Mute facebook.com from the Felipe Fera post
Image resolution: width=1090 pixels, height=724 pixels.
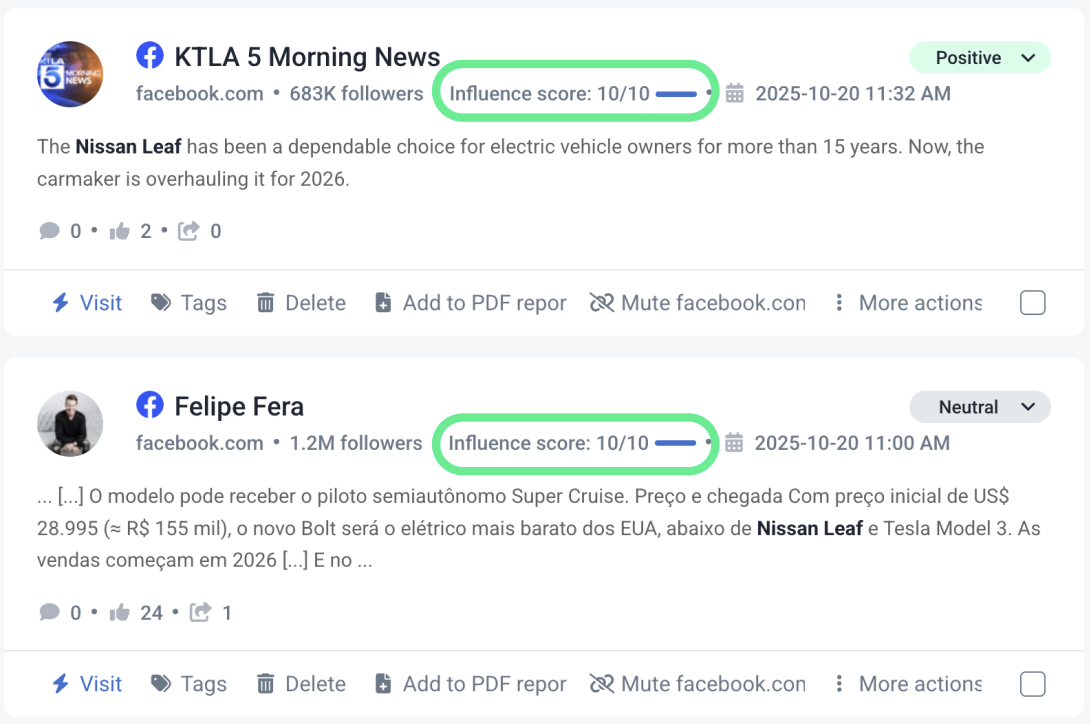pos(697,684)
